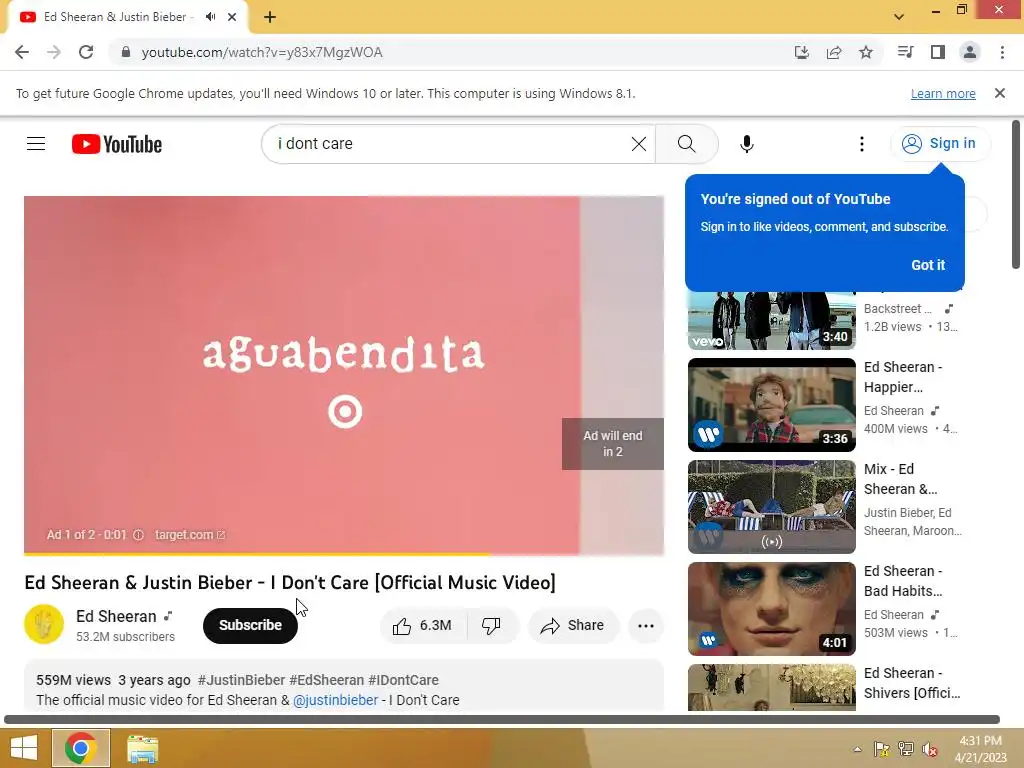
Task: Click the video title text
Action: pyautogui.click(x=290, y=582)
